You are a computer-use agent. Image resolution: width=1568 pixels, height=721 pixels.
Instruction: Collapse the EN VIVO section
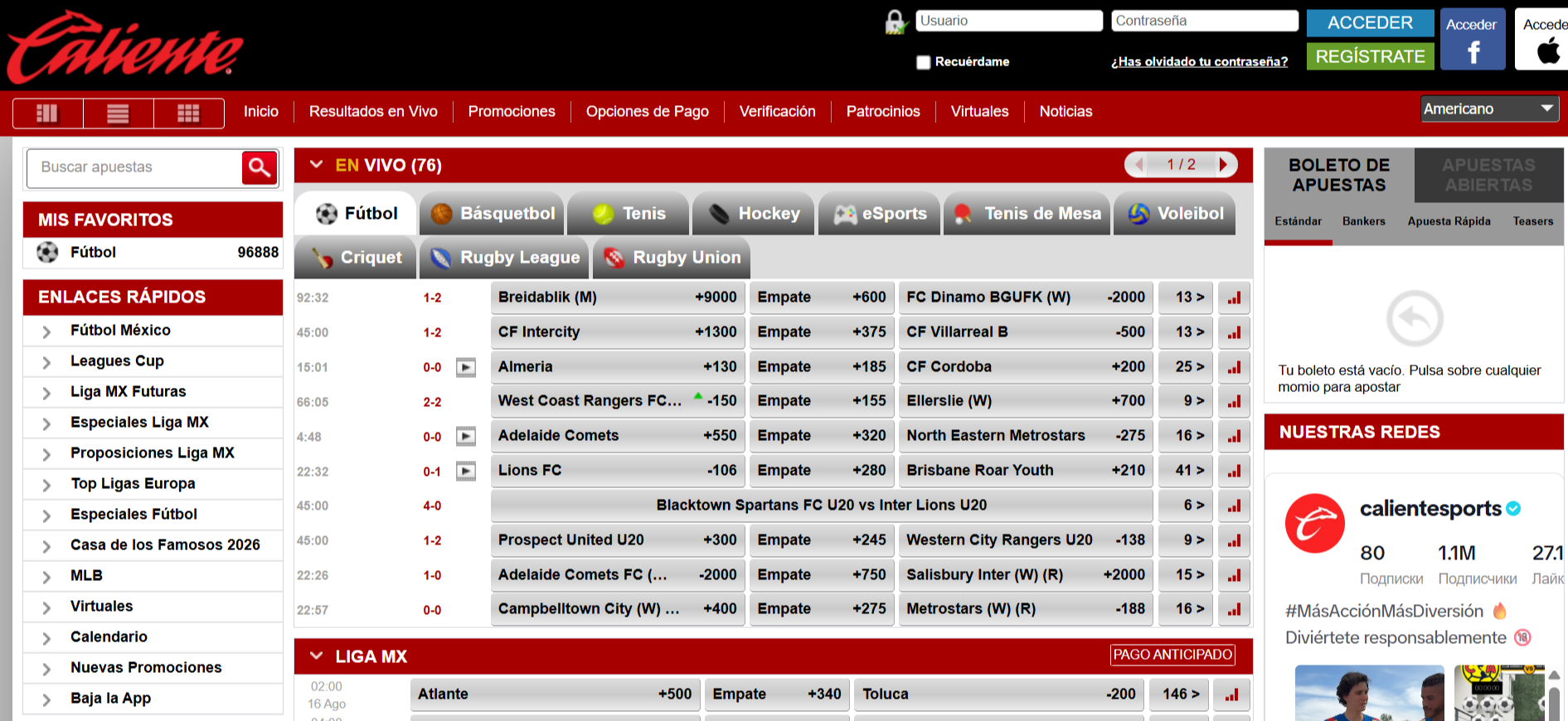point(316,165)
